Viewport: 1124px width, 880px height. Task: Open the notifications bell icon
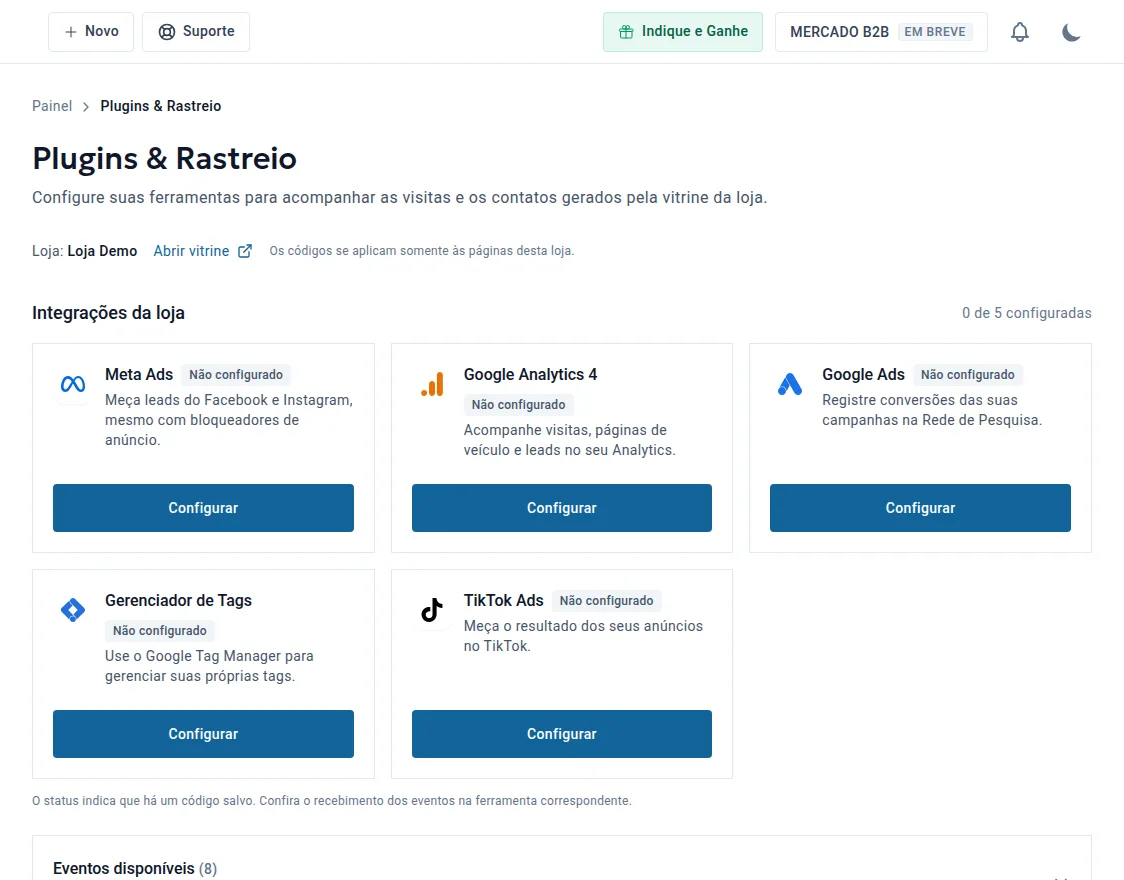[x=1020, y=32]
